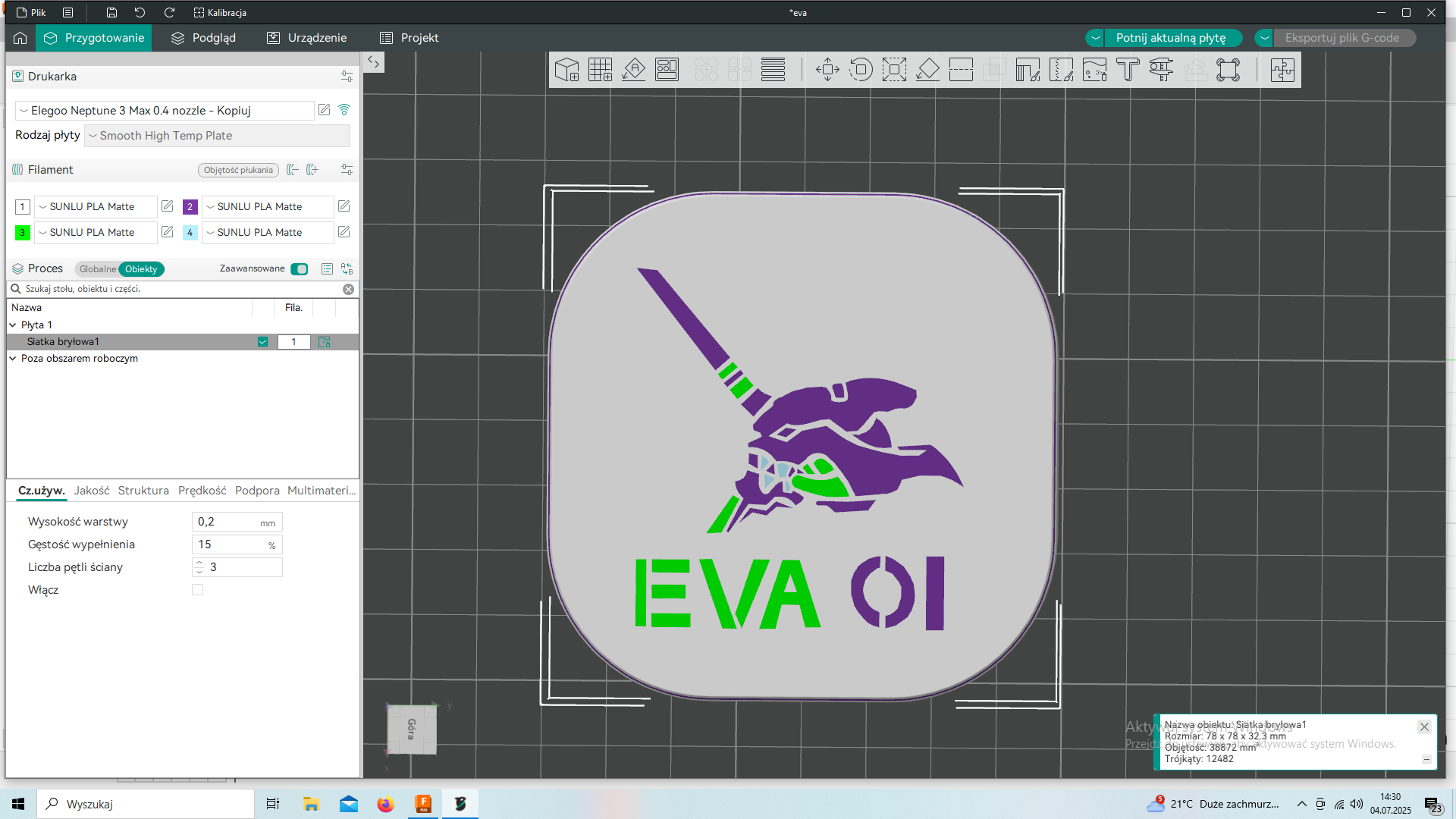This screenshot has width=1456, height=819.
Task: Collapse the left sidebar with arrow button
Action: tap(374, 62)
